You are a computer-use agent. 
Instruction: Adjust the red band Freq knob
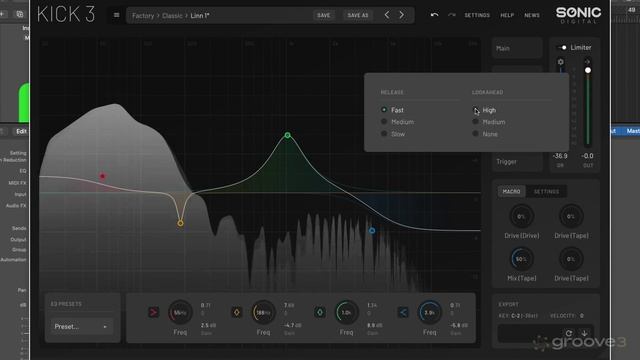[180, 313]
